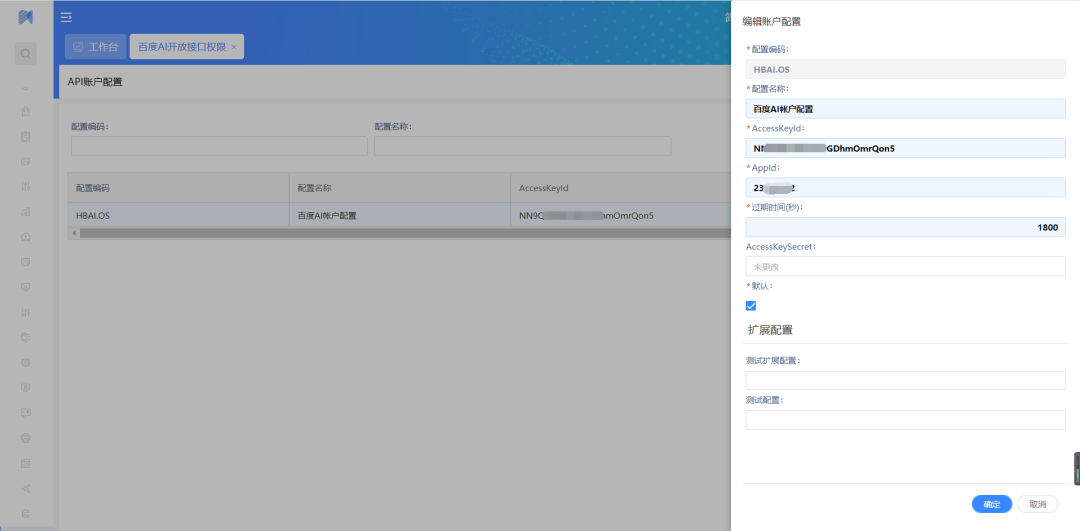Click the AccessKeySecret input field
Image resolution: width=1080 pixels, height=531 pixels.
[905, 267]
